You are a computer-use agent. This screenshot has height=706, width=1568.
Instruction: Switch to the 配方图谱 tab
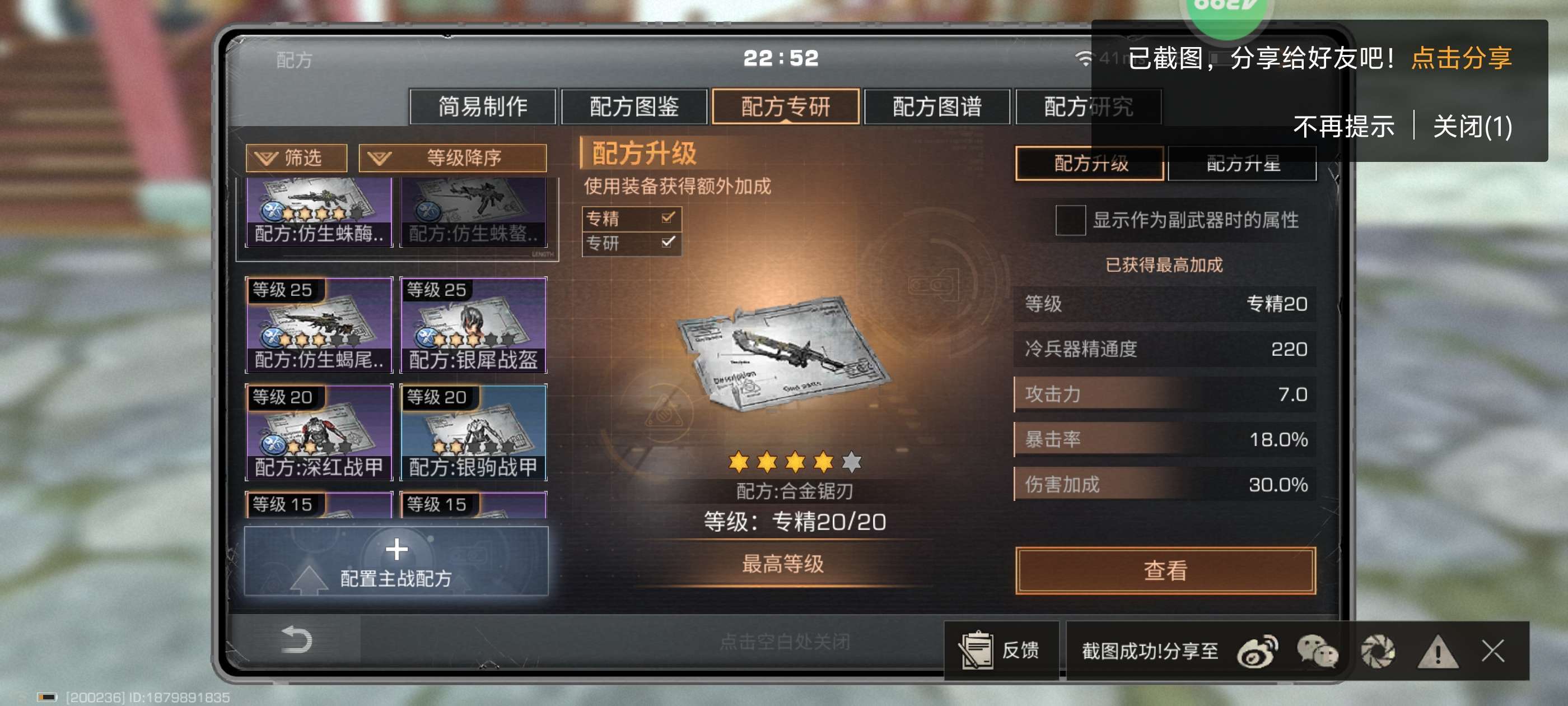tap(937, 106)
